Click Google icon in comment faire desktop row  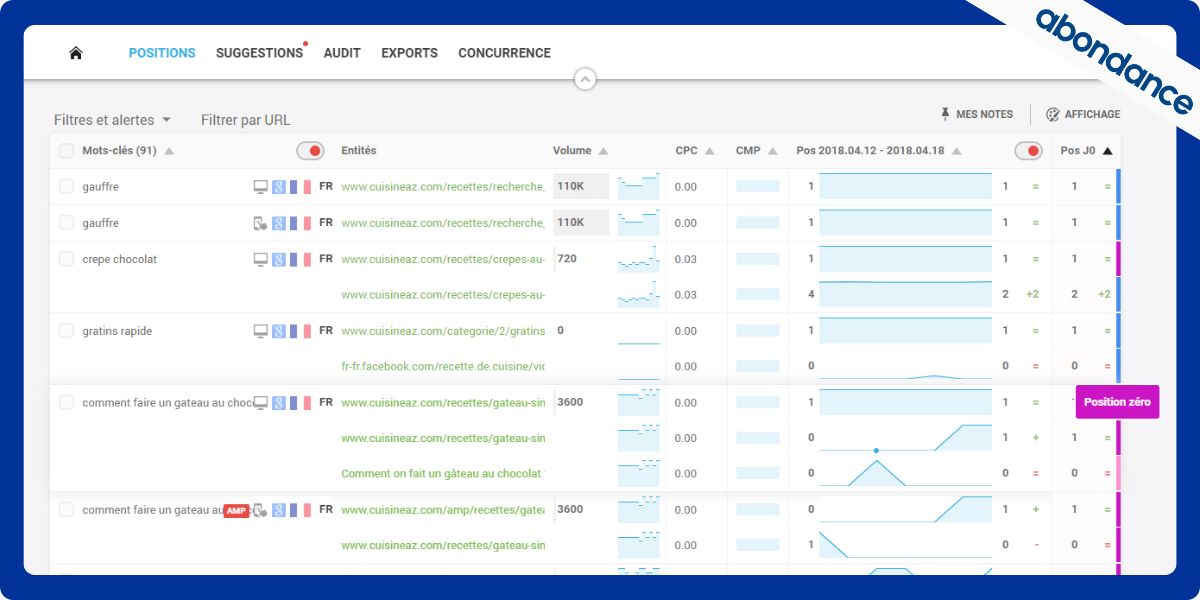point(279,403)
